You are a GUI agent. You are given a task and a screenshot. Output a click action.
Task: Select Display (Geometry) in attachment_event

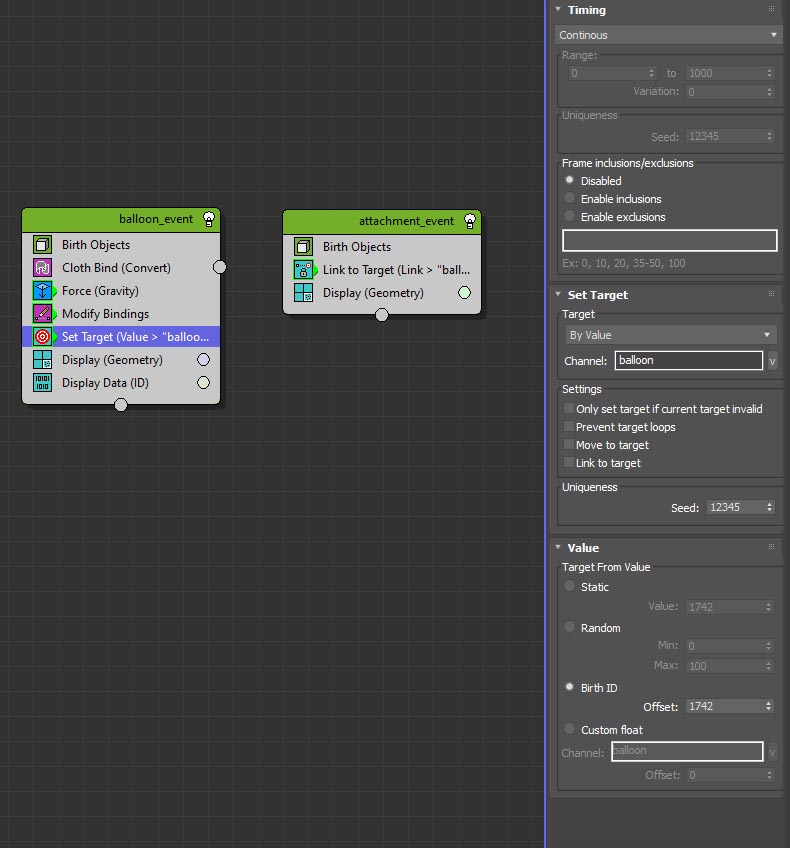[x=373, y=293]
